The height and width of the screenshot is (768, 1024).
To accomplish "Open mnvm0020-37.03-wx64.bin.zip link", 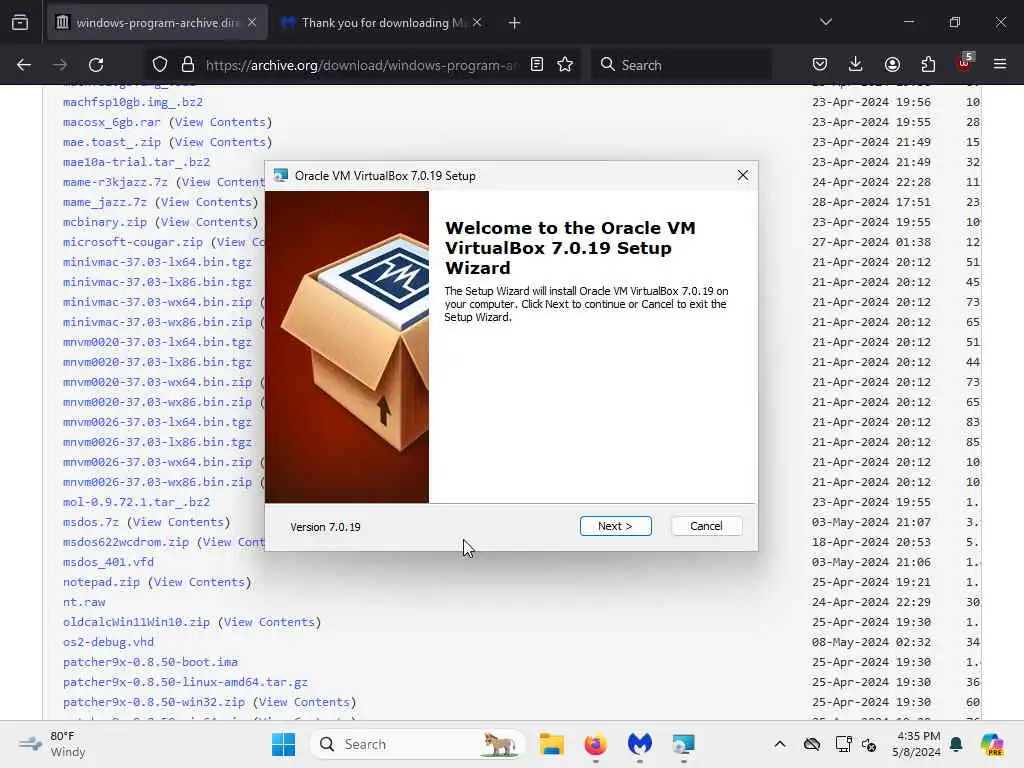I will pos(157,382).
